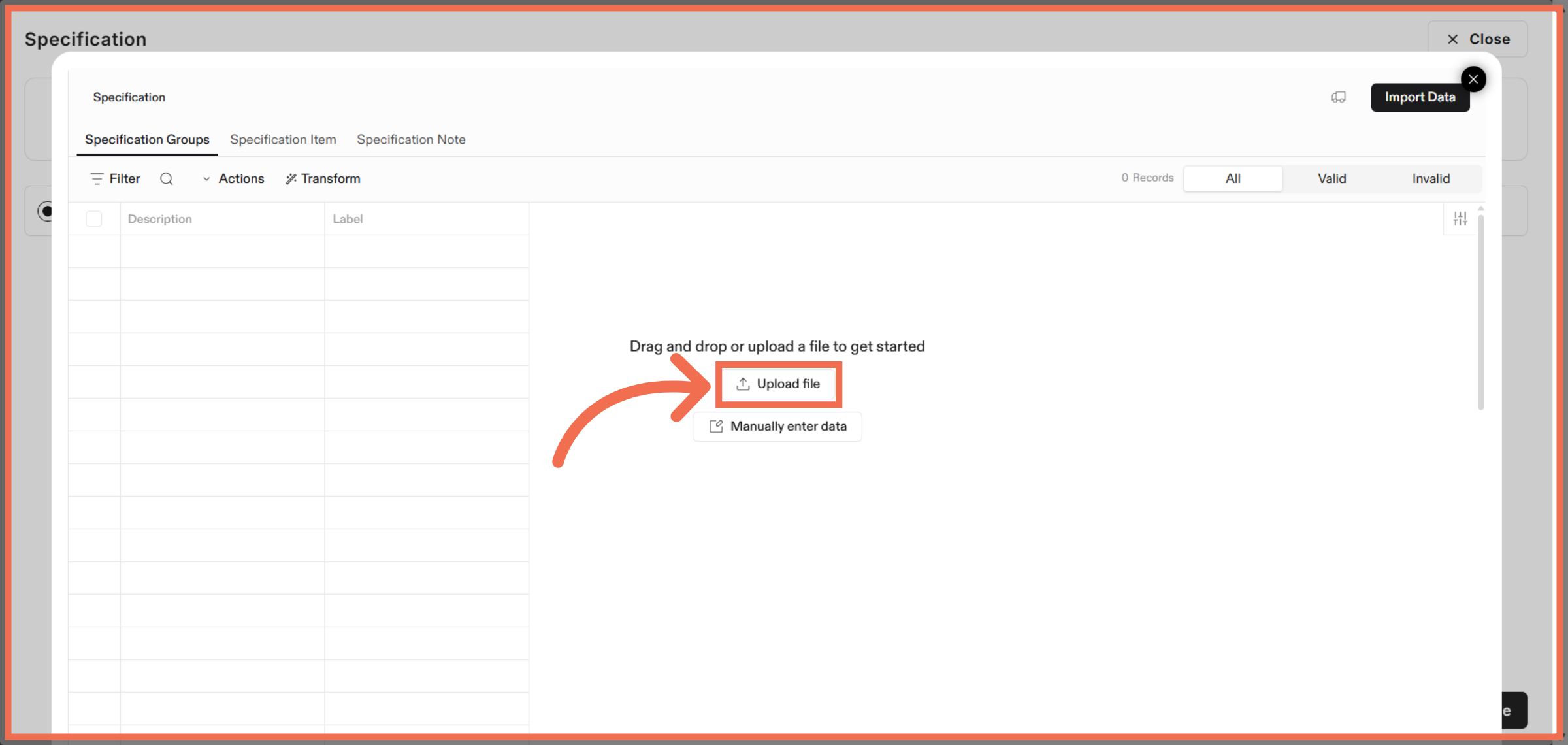This screenshot has height=745, width=1568.
Task: Show Invalid records only
Action: tap(1431, 178)
